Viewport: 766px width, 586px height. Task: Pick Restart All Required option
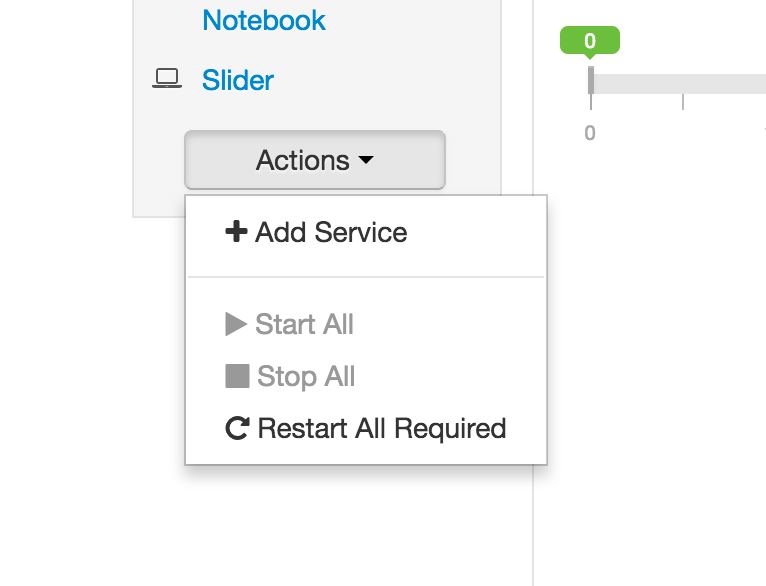click(381, 429)
